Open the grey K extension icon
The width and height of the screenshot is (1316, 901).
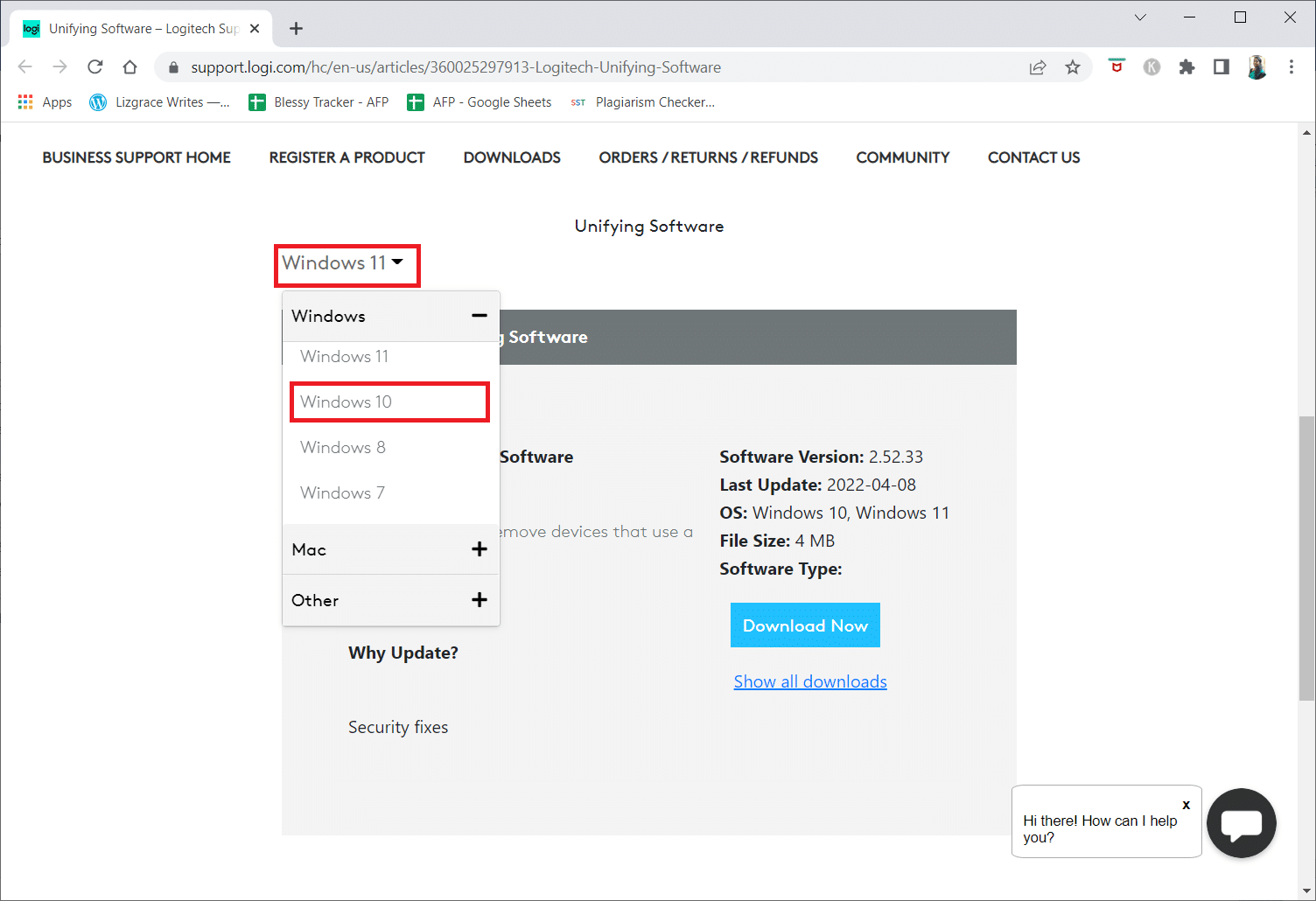point(1151,67)
